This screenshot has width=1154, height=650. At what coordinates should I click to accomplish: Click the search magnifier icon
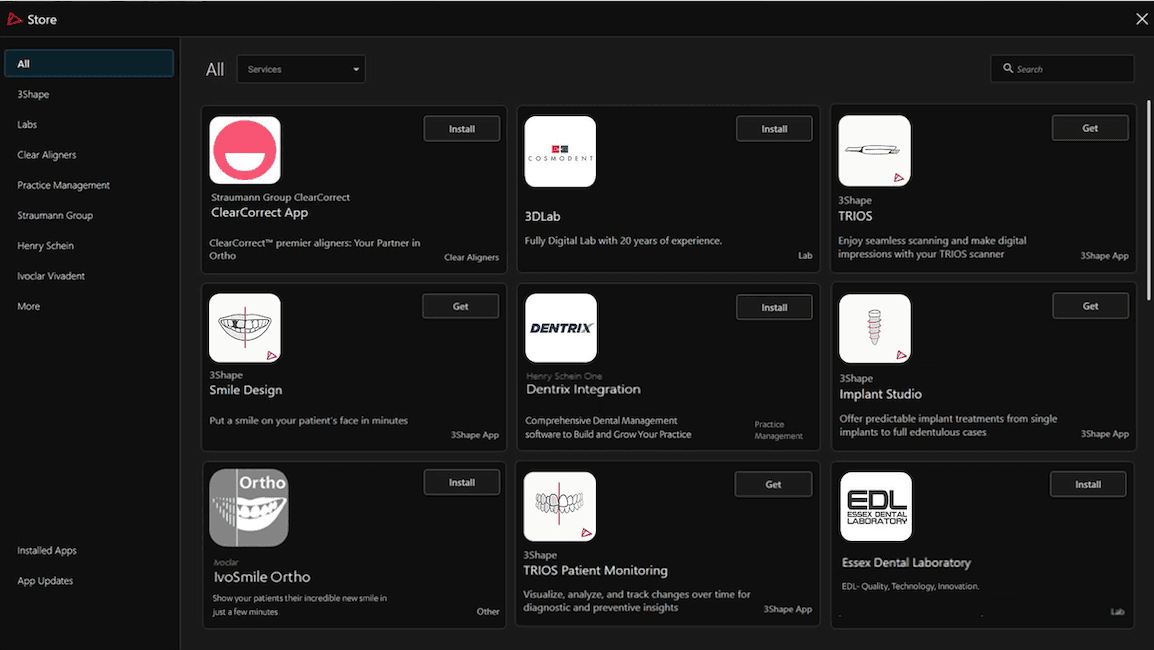click(1008, 68)
